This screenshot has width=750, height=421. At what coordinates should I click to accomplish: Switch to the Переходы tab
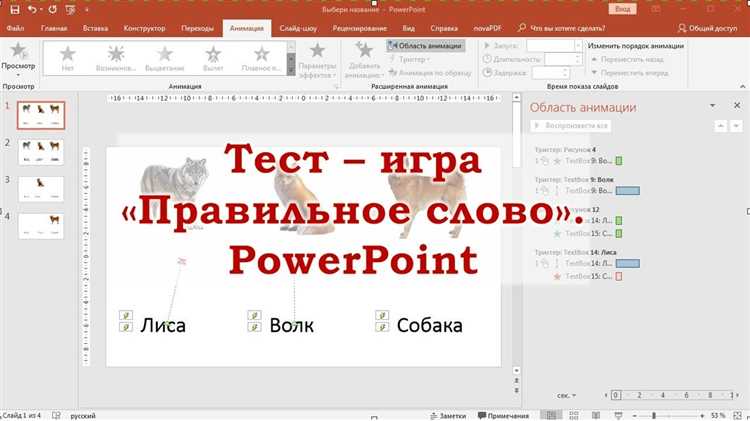pos(197,28)
